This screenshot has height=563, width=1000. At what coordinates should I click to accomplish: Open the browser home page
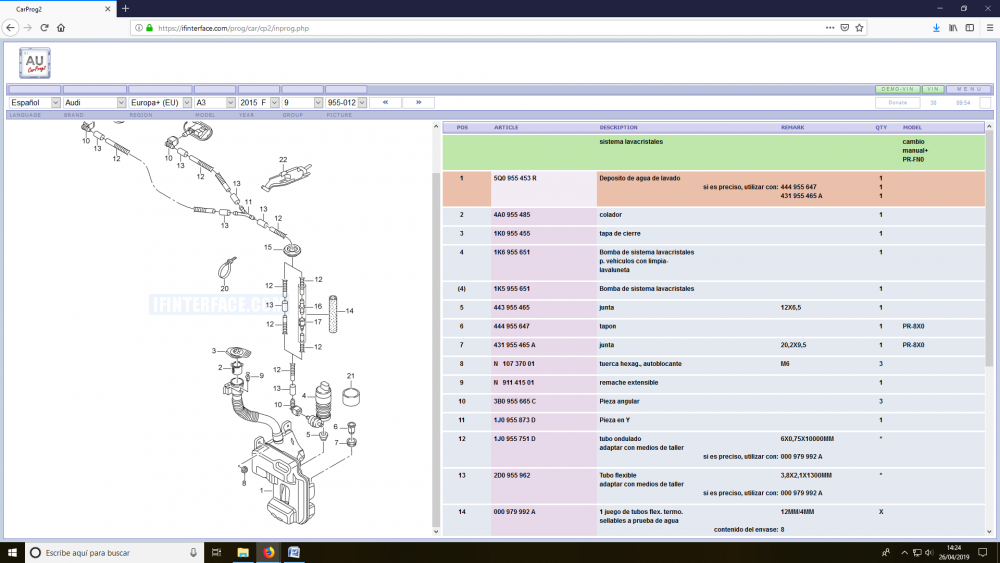[x=61, y=27]
